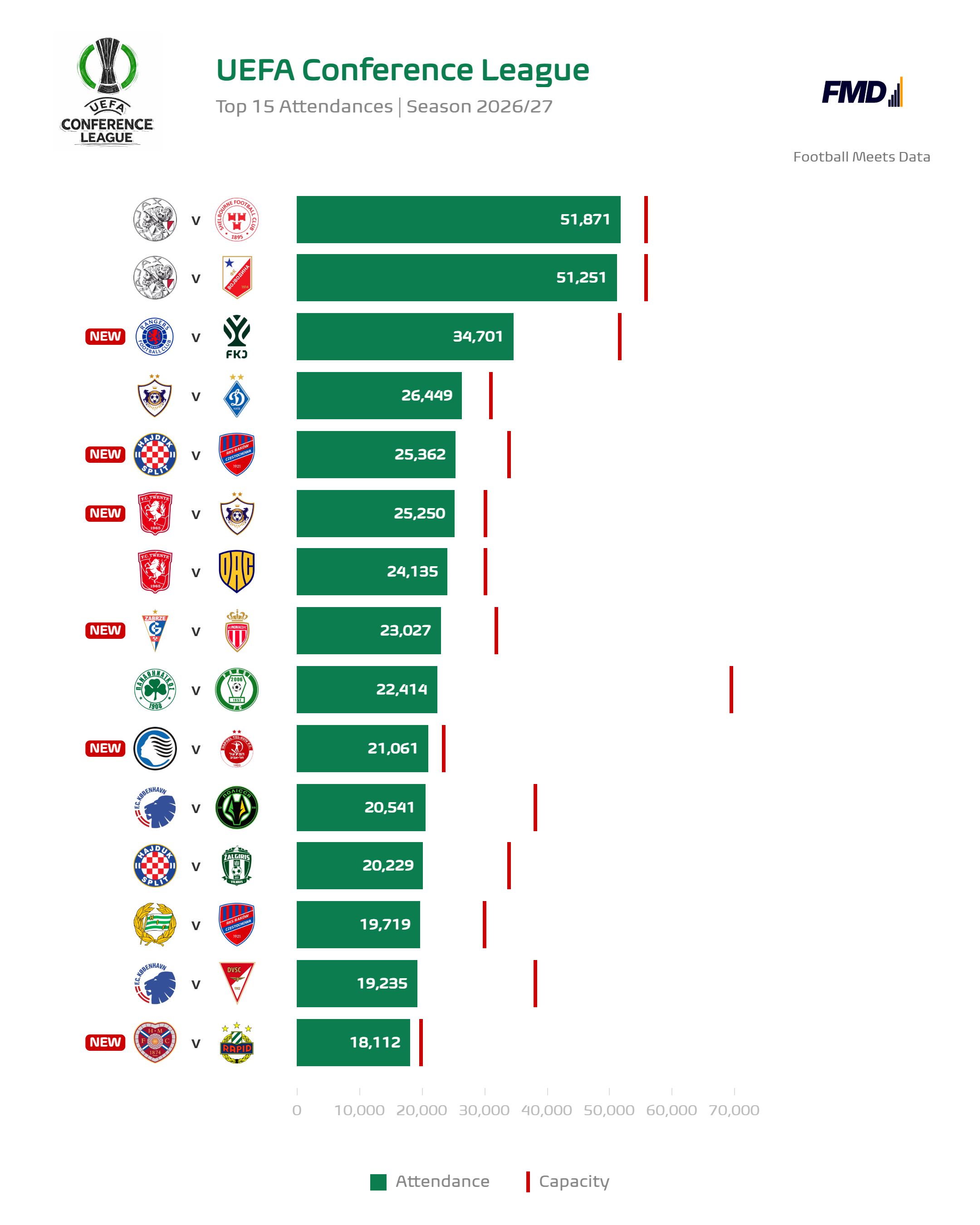Viewport: 980px width, 1225px height.
Task: Click the NEW badge beside Rangers
Action: (x=105, y=336)
